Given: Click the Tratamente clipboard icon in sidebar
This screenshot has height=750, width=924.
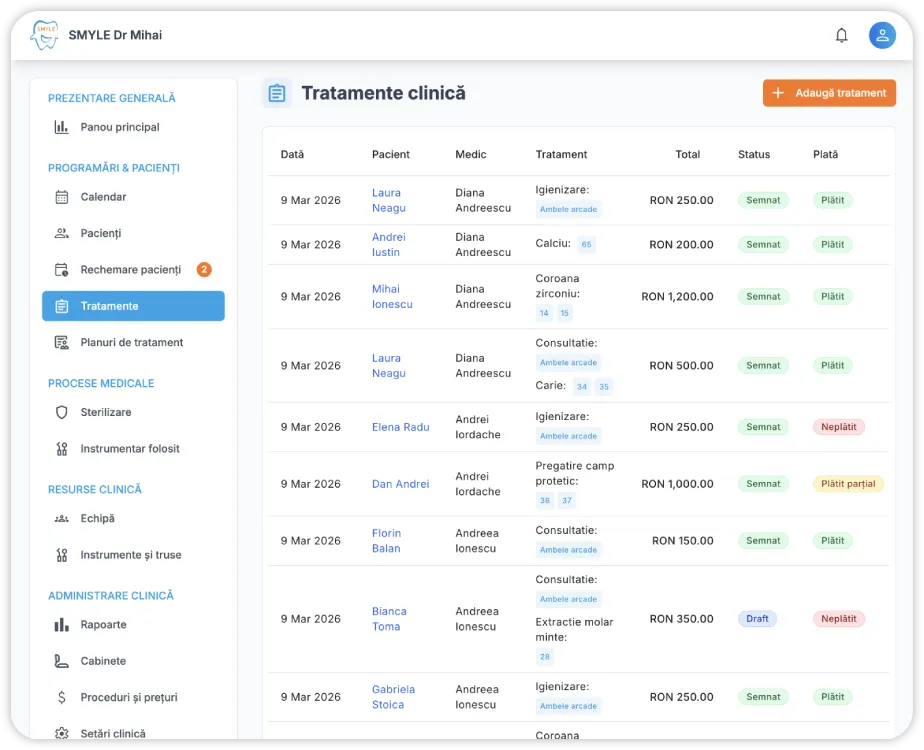Looking at the screenshot, I should [x=61, y=306].
